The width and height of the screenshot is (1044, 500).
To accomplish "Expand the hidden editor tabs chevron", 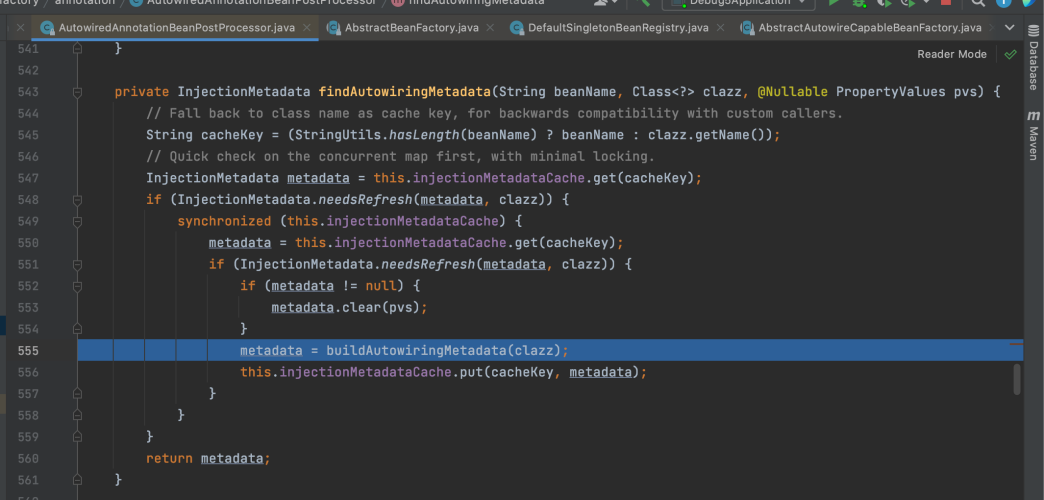I will pos(1011,28).
